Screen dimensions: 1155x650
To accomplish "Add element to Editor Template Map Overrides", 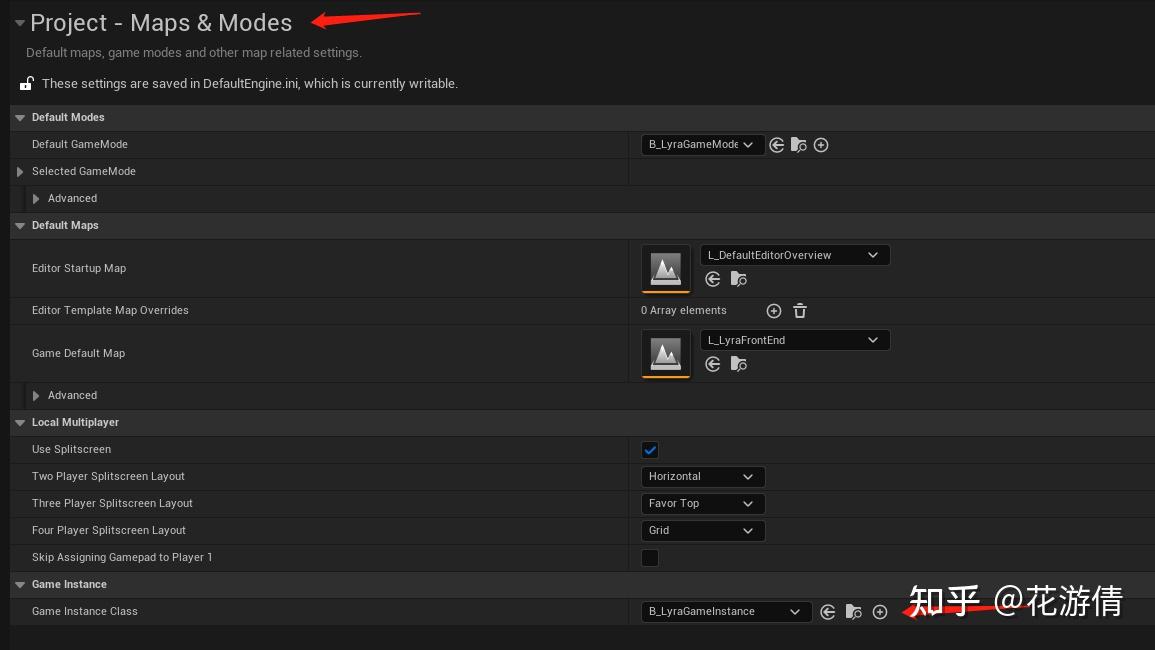I will point(773,311).
